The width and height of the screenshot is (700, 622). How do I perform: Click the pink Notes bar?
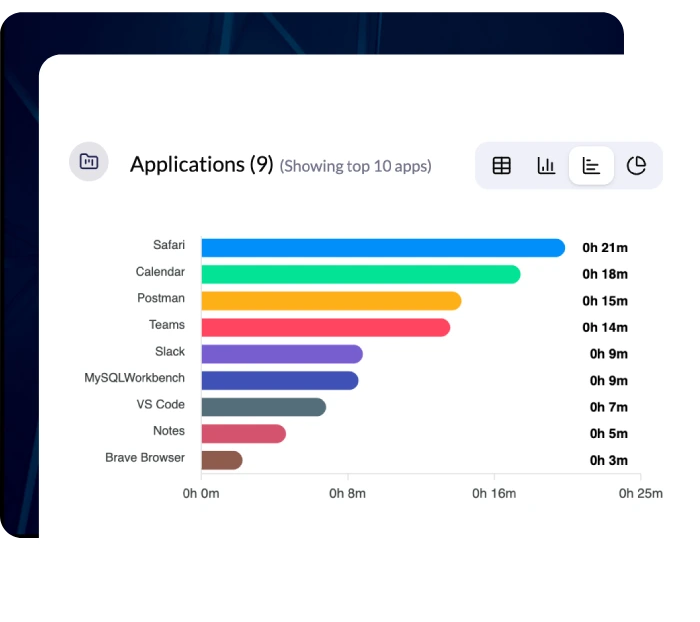244,434
